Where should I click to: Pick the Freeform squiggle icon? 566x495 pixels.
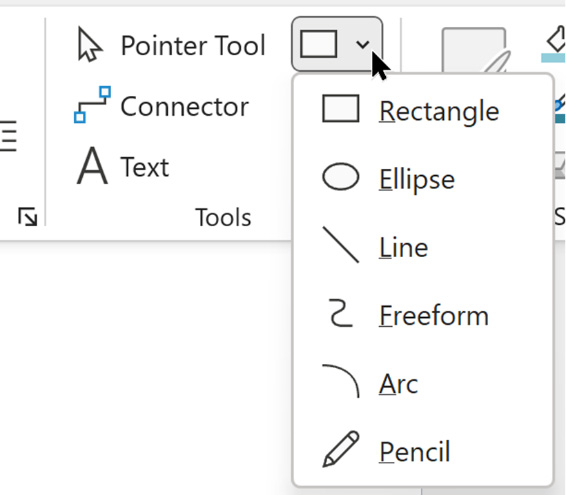340,313
